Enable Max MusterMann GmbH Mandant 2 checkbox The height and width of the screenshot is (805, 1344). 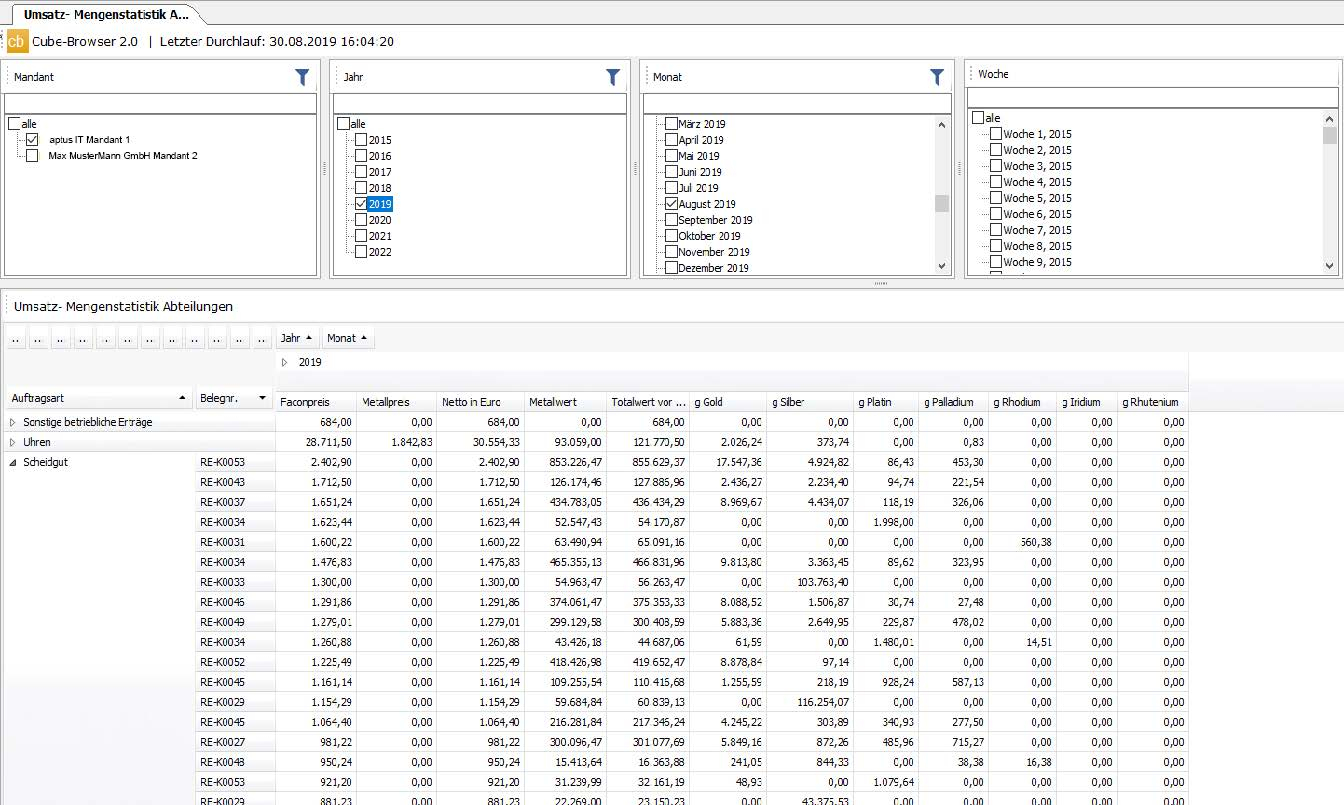(x=32, y=156)
